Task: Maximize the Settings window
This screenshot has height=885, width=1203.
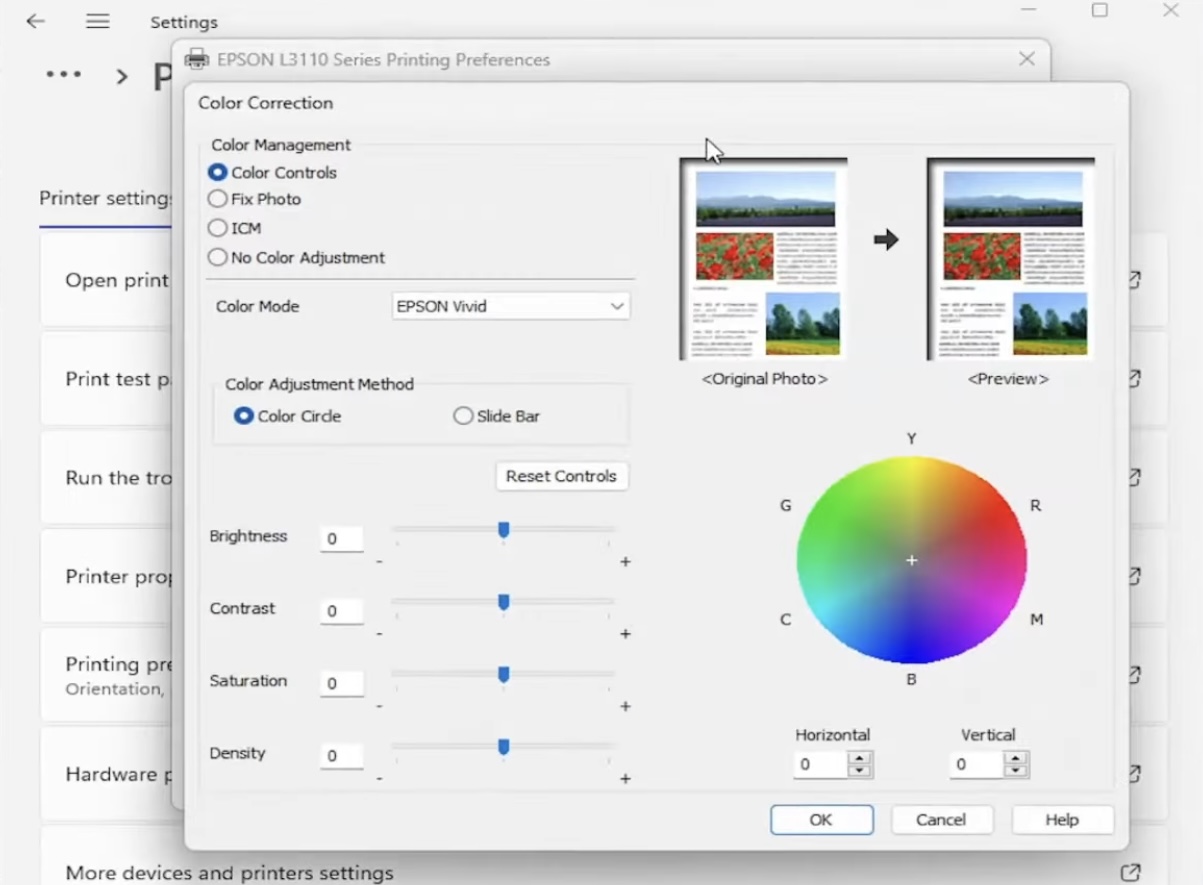Action: 1100,10
